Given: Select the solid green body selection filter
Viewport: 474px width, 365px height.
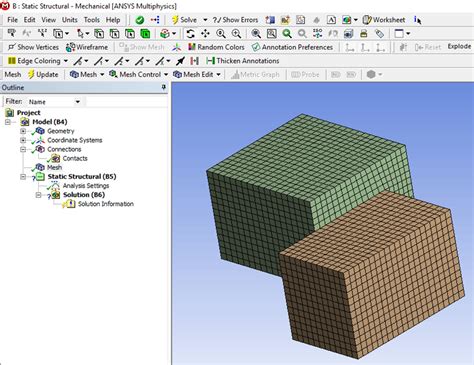Looking at the screenshot, I should 145,34.
